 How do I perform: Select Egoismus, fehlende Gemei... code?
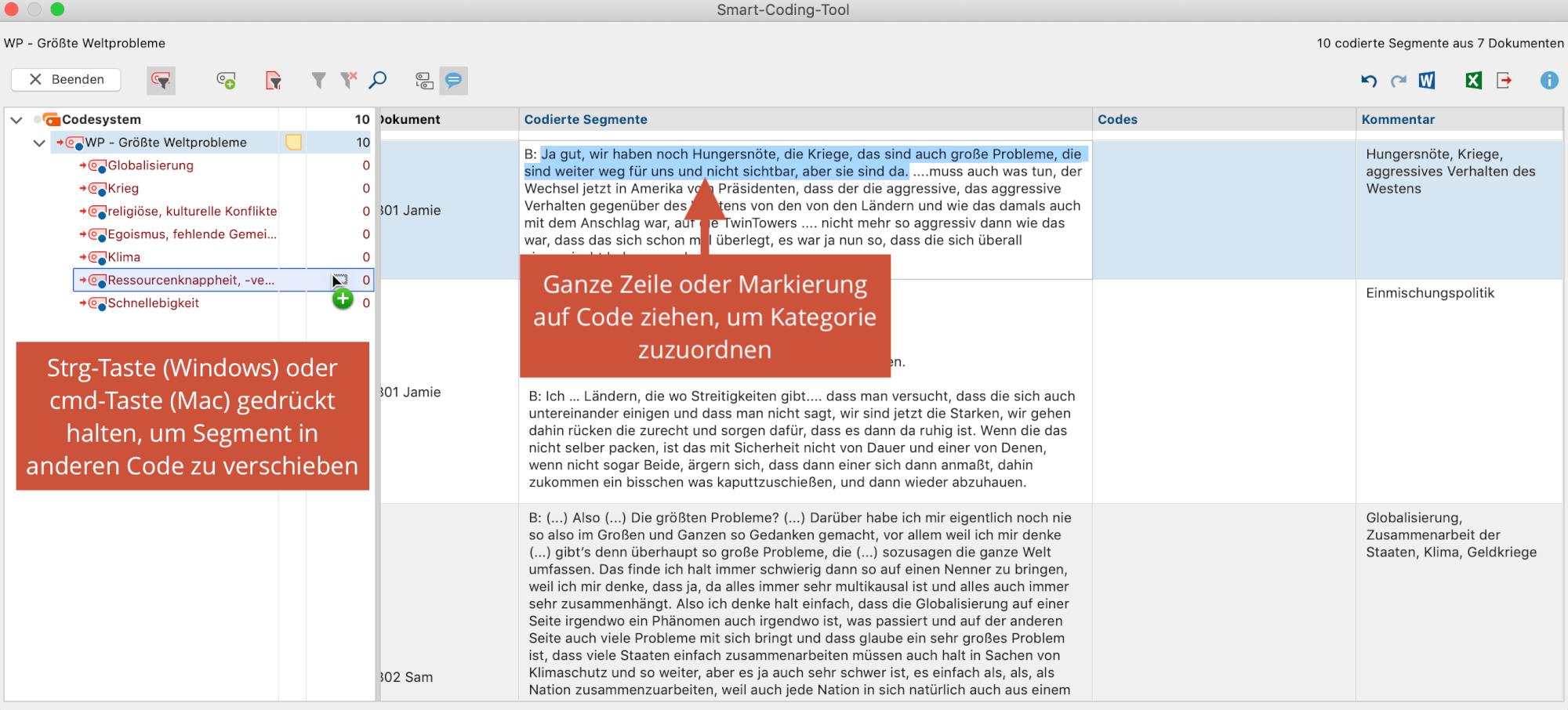click(192, 234)
